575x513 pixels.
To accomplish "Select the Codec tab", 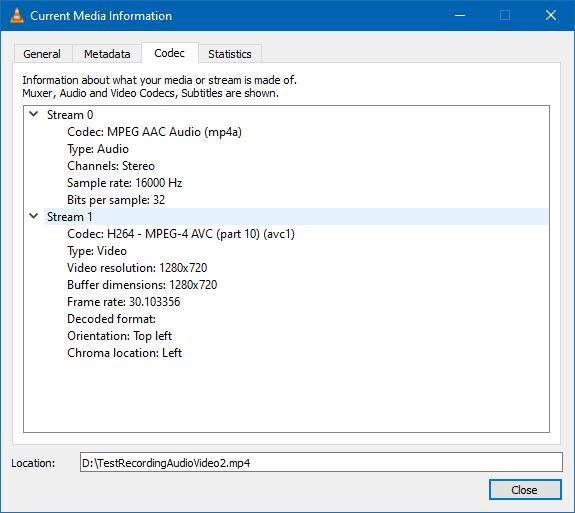I will (169, 53).
